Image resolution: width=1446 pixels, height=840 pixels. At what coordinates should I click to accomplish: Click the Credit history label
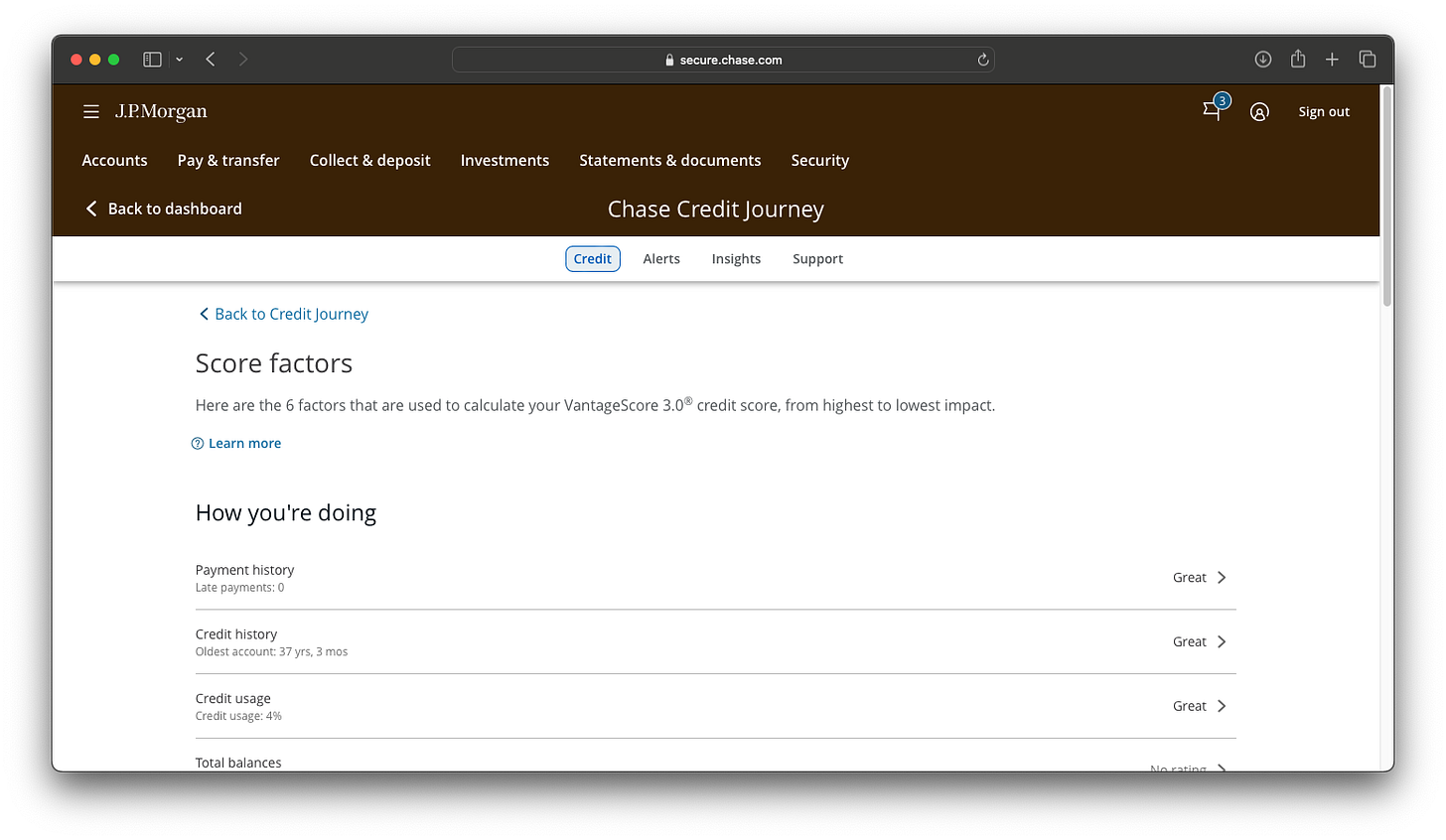(236, 634)
